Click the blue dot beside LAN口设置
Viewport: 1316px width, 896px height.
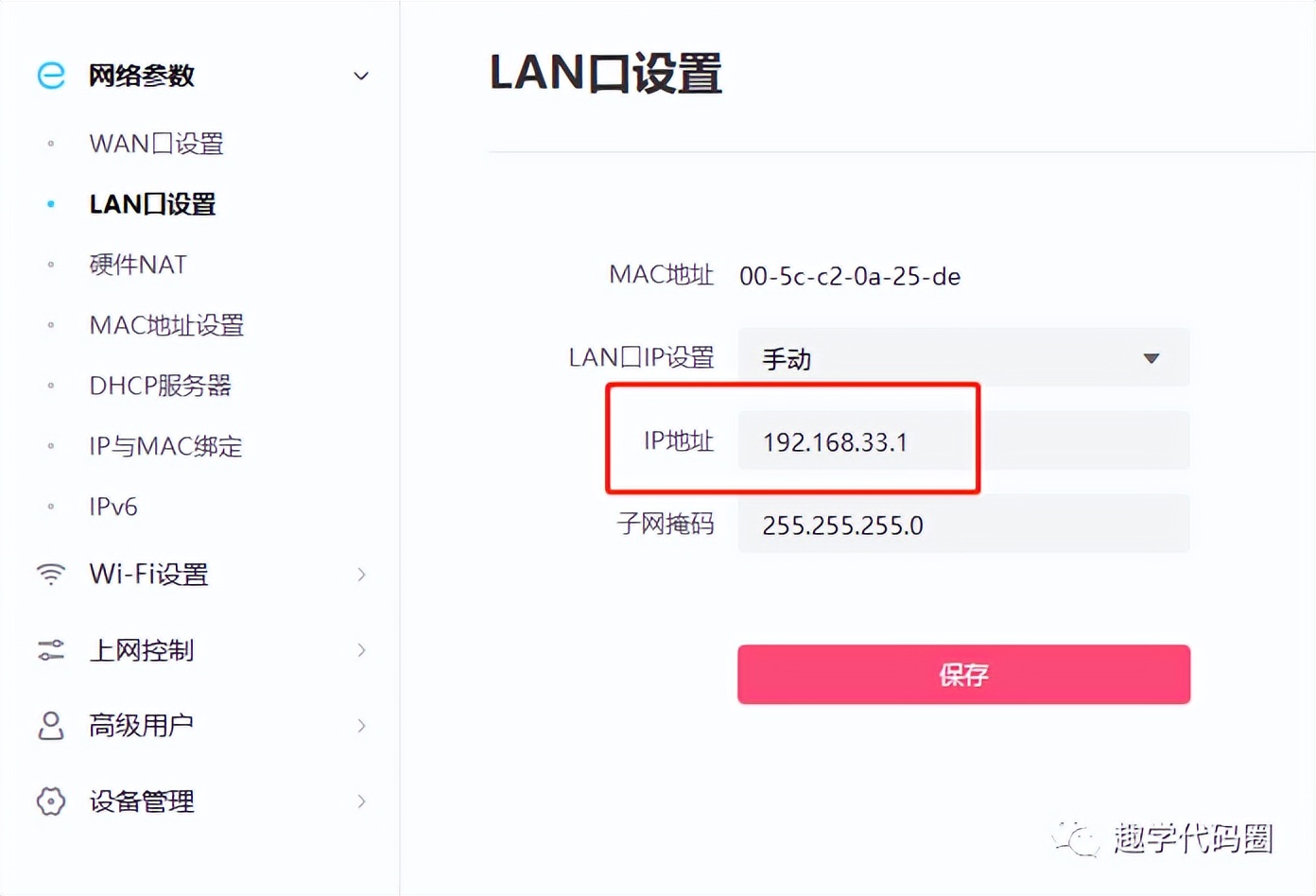coord(50,204)
